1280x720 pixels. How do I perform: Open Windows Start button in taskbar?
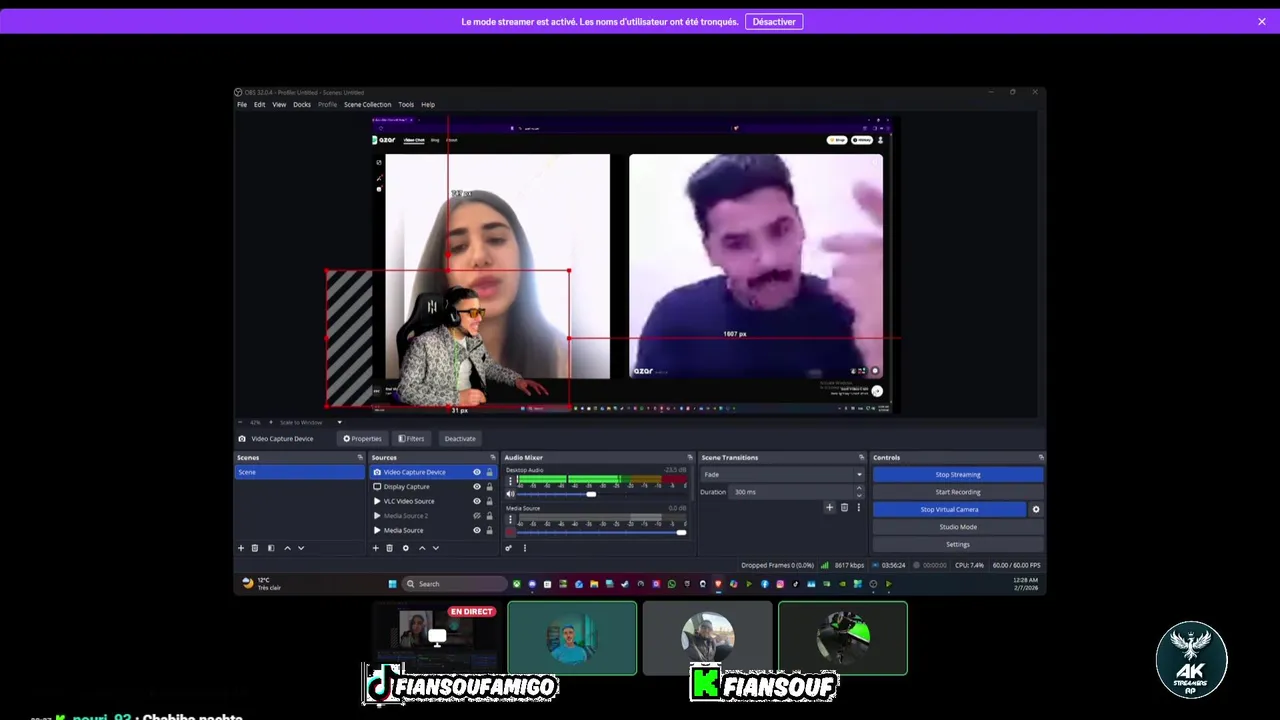coord(392,584)
